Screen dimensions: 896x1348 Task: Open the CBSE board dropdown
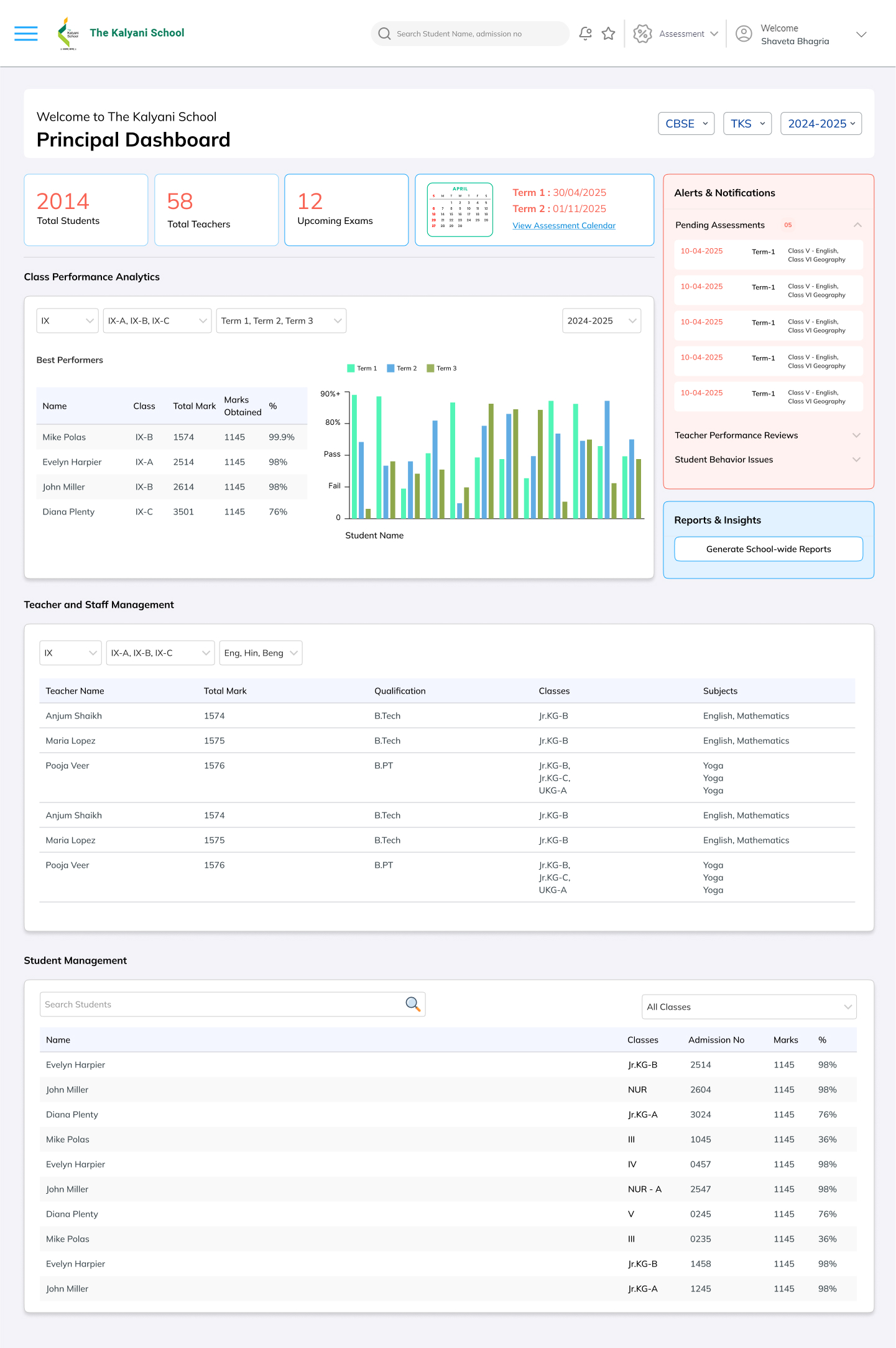pyautogui.click(x=686, y=124)
